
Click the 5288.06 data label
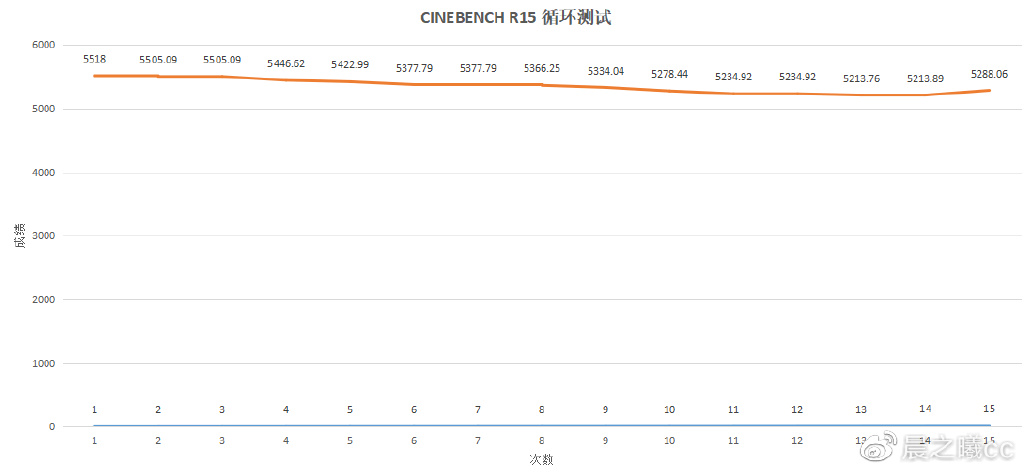pyautogui.click(x=989, y=73)
